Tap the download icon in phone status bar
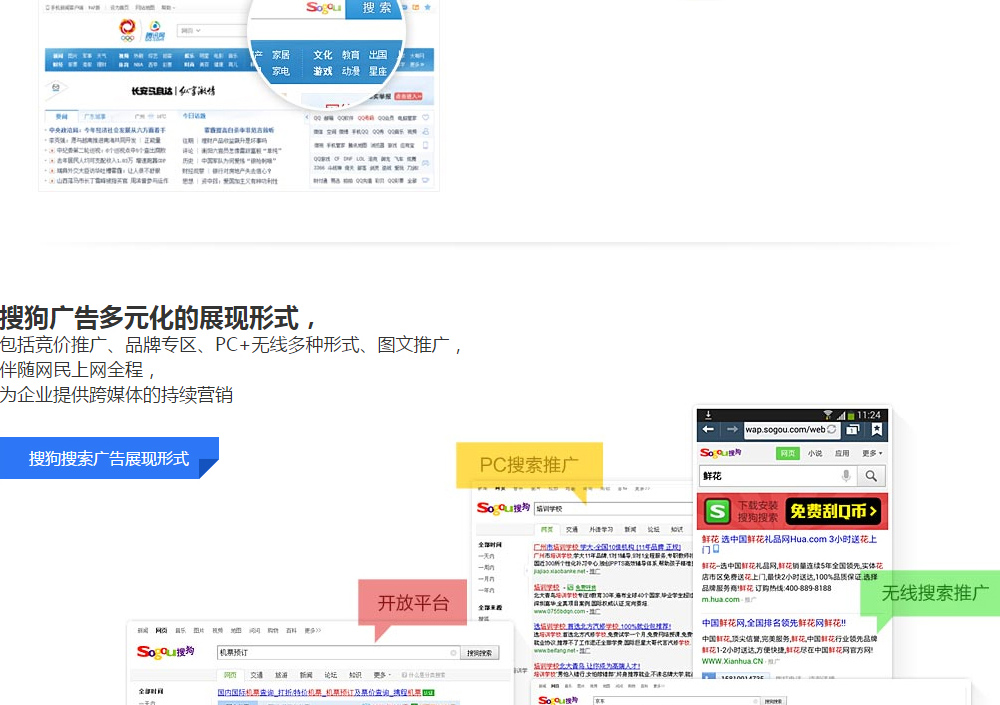 708,415
